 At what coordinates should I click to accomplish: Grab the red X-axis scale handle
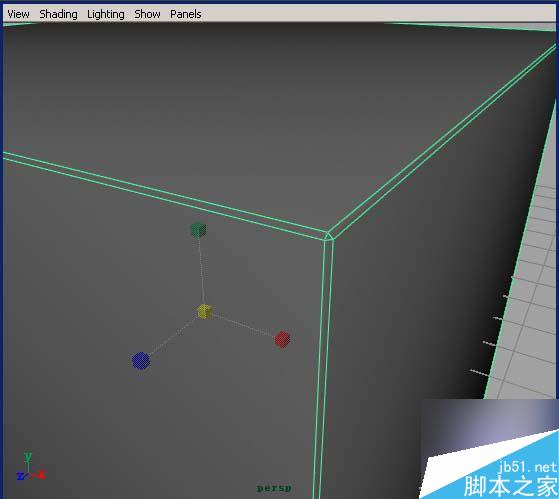283,339
